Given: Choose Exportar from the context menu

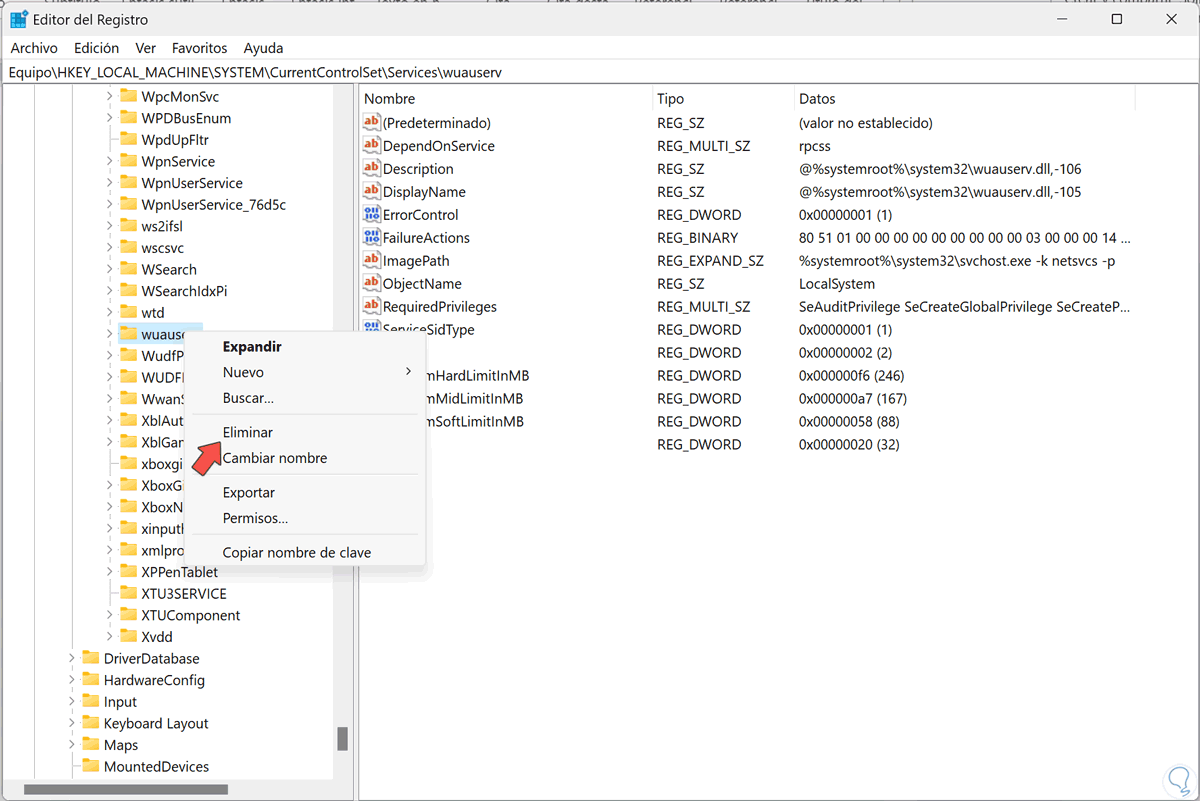Looking at the screenshot, I should [249, 492].
